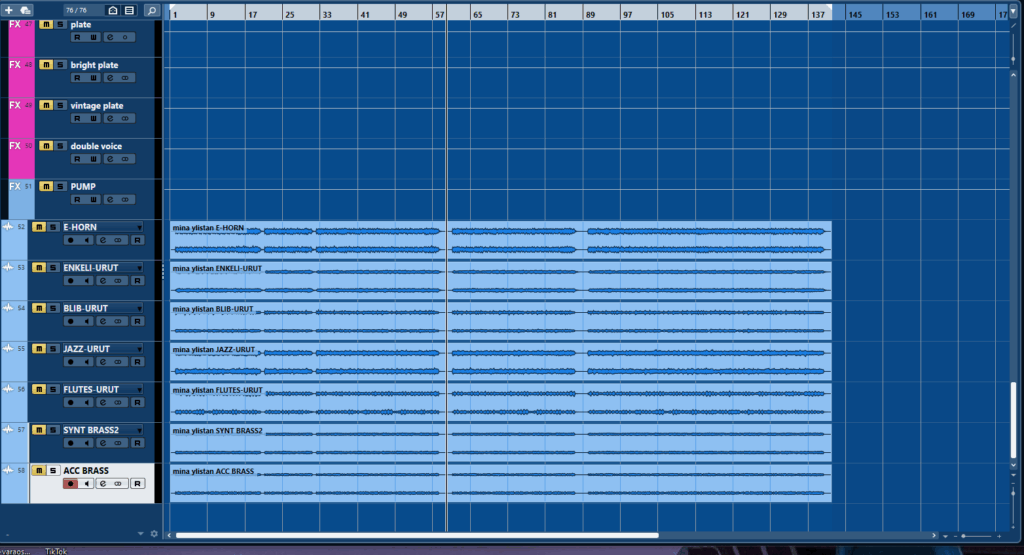Expand the SYNT BRASS2 track dropdown arrow
This screenshot has height=555, width=1024.
click(139, 430)
